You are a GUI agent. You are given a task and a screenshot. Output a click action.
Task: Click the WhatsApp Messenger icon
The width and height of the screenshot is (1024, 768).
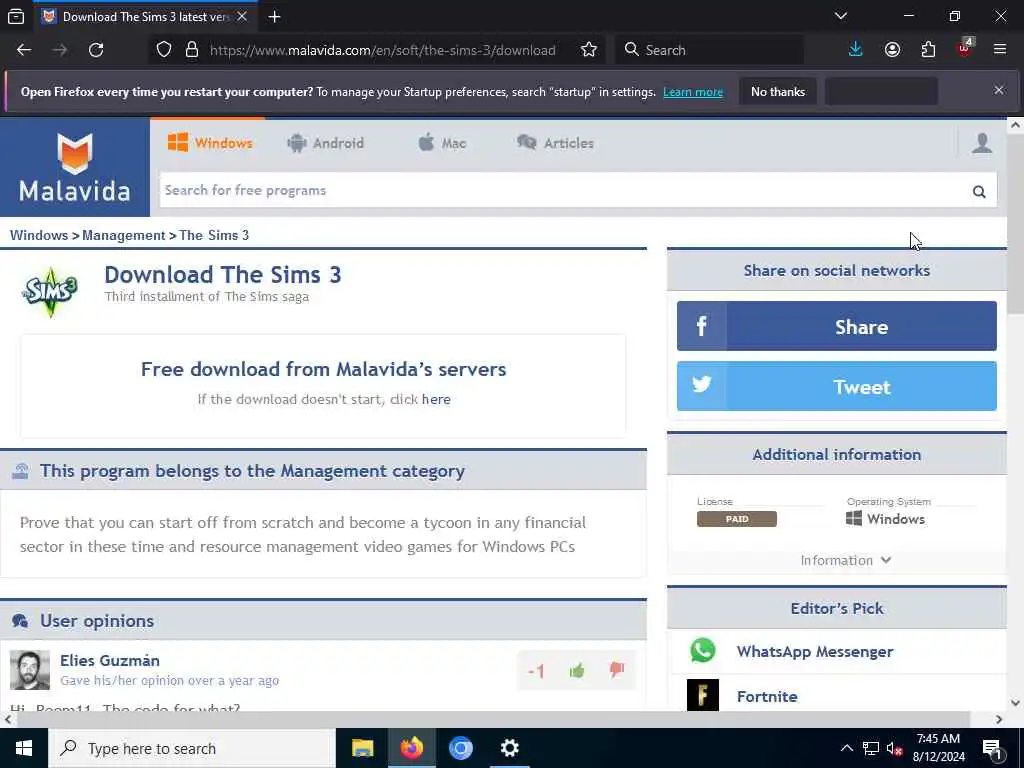pos(703,650)
